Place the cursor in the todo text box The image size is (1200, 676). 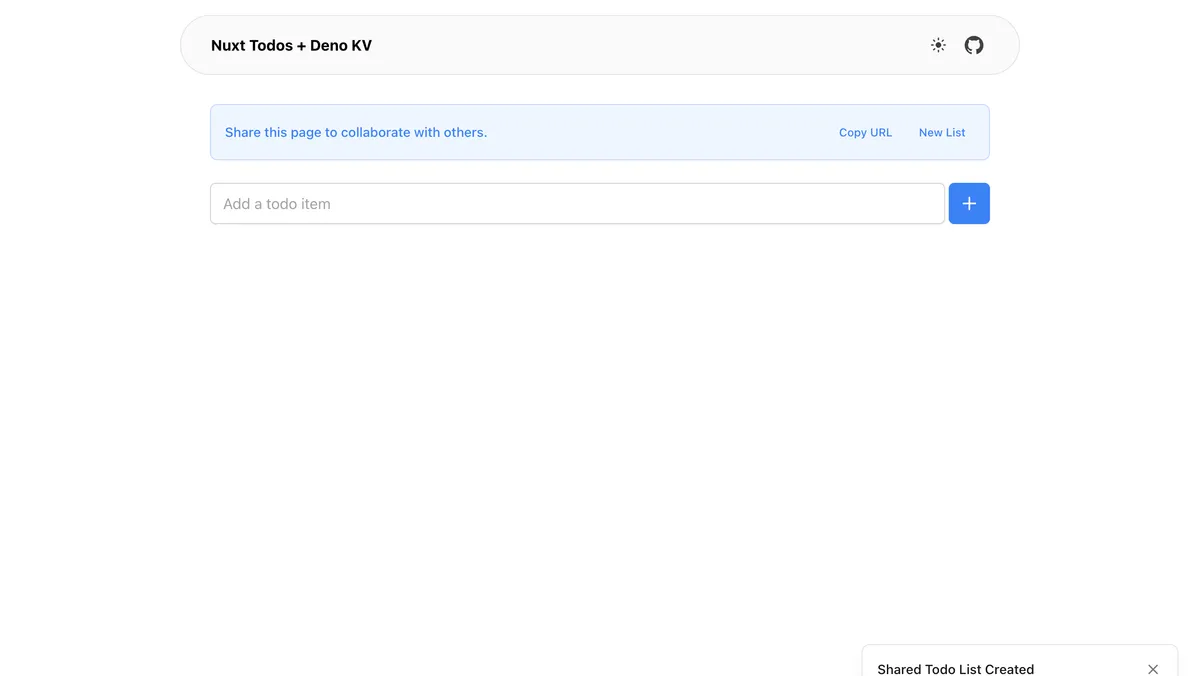pyautogui.click(x=577, y=204)
